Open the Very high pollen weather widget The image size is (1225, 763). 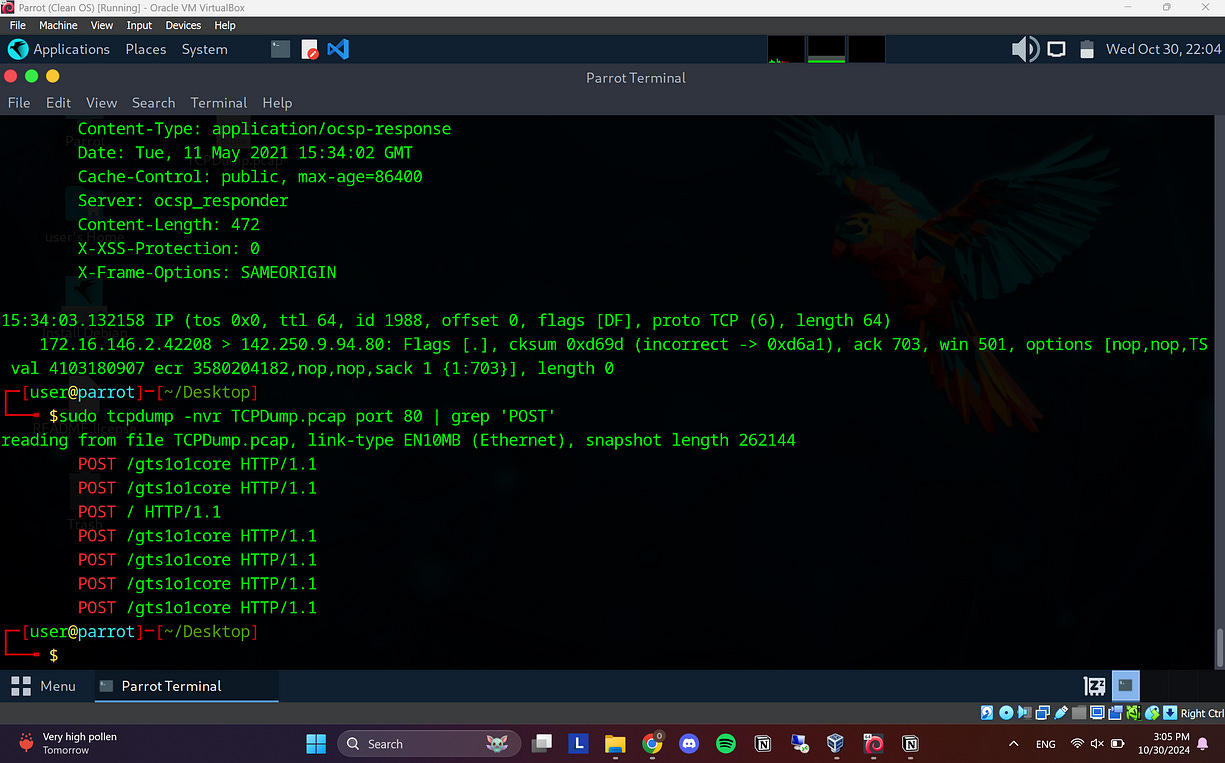click(x=65, y=743)
